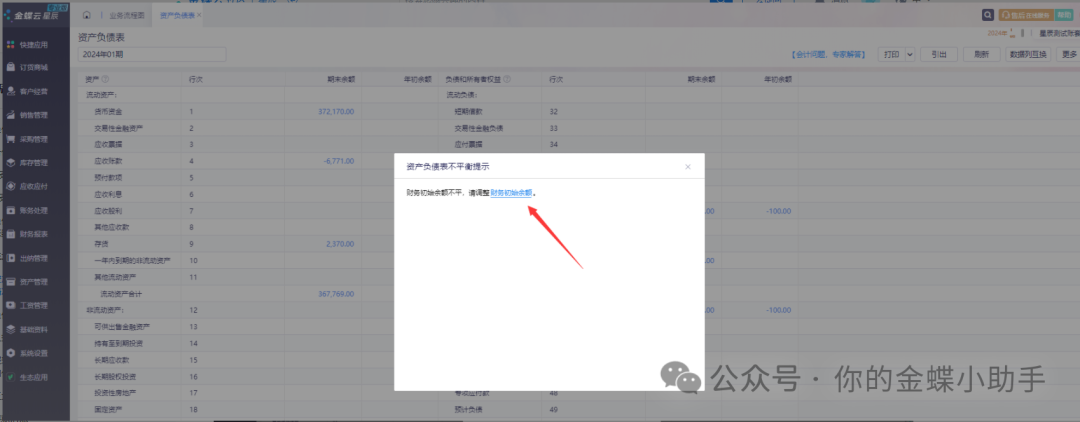Close the 资产负债表 tab
Image resolution: width=1080 pixels, height=422 pixels.
[199, 16]
